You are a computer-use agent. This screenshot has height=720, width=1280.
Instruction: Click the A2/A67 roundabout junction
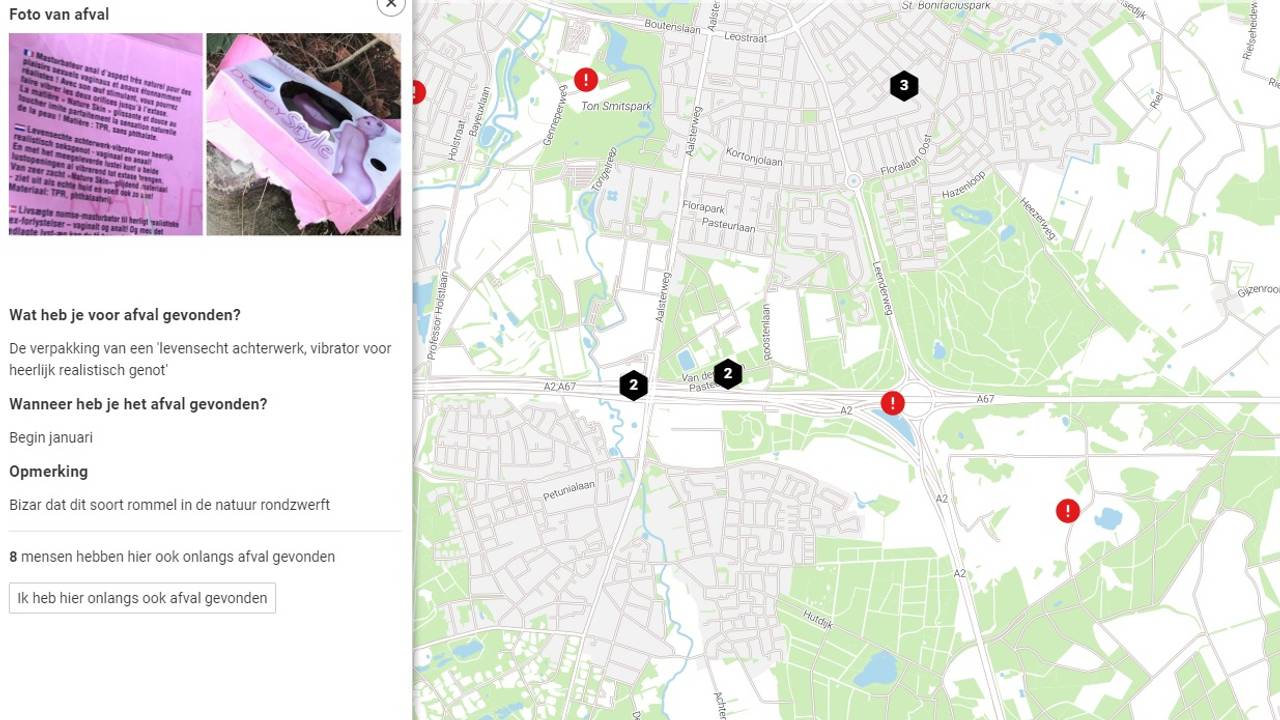click(x=916, y=401)
